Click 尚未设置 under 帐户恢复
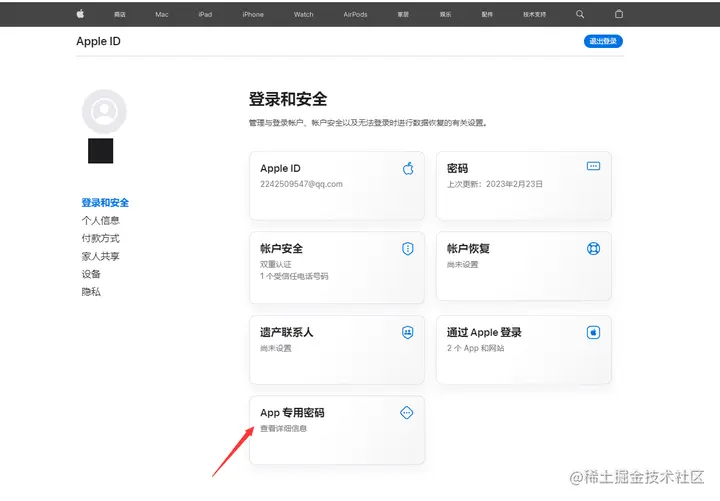The image size is (720, 501). click(462, 265)
